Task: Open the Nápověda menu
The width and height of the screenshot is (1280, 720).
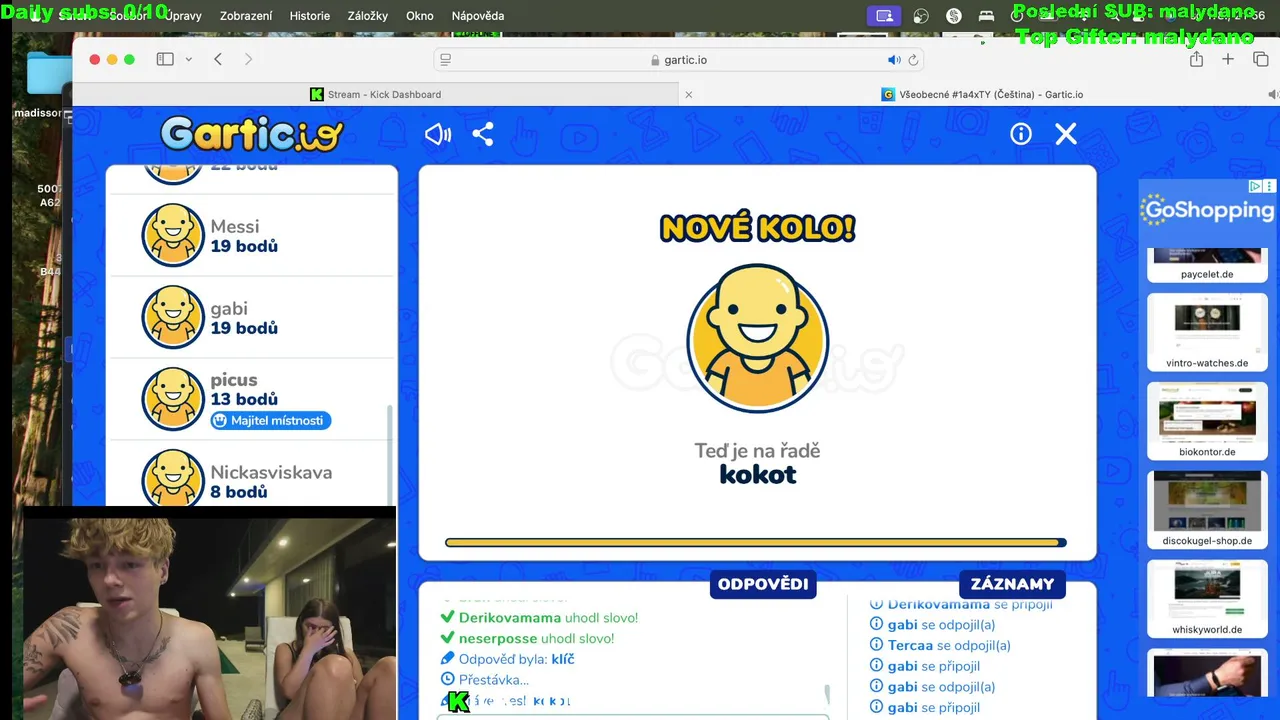Action: (x=478, y=16)
